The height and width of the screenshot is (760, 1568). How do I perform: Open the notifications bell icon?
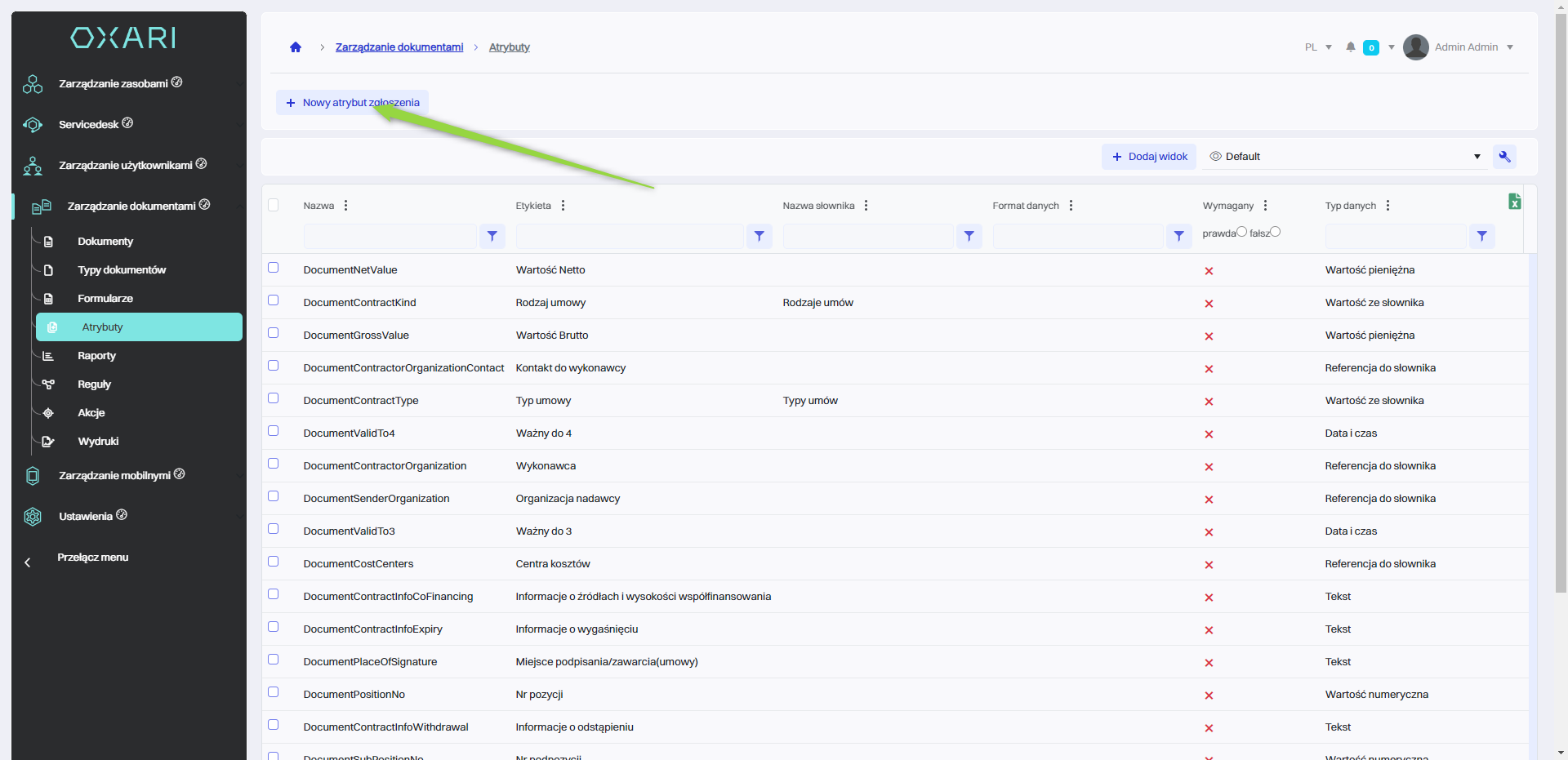pyautogui.click(x=1351, y=47)
